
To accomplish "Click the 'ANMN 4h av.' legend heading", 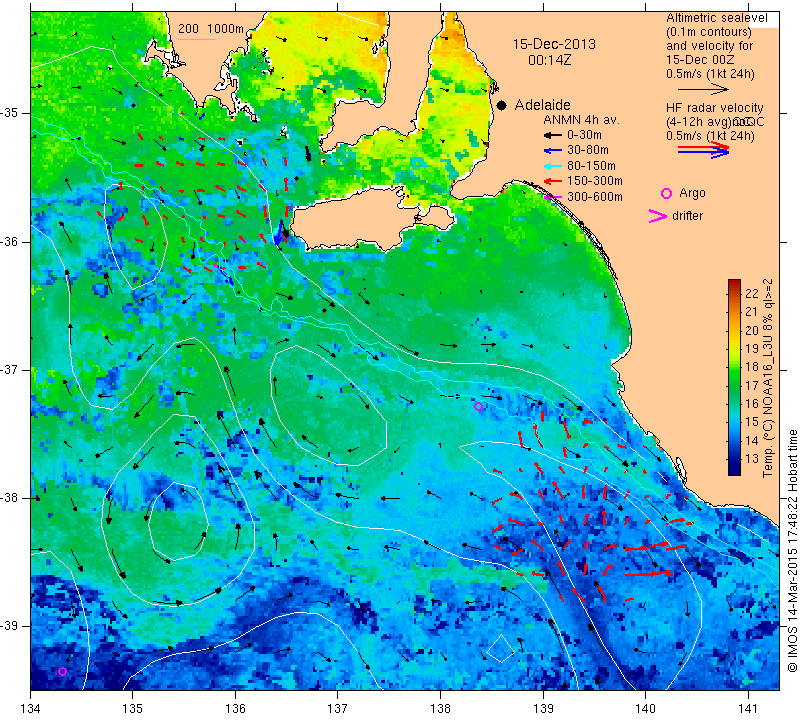I will pos(581,120).
